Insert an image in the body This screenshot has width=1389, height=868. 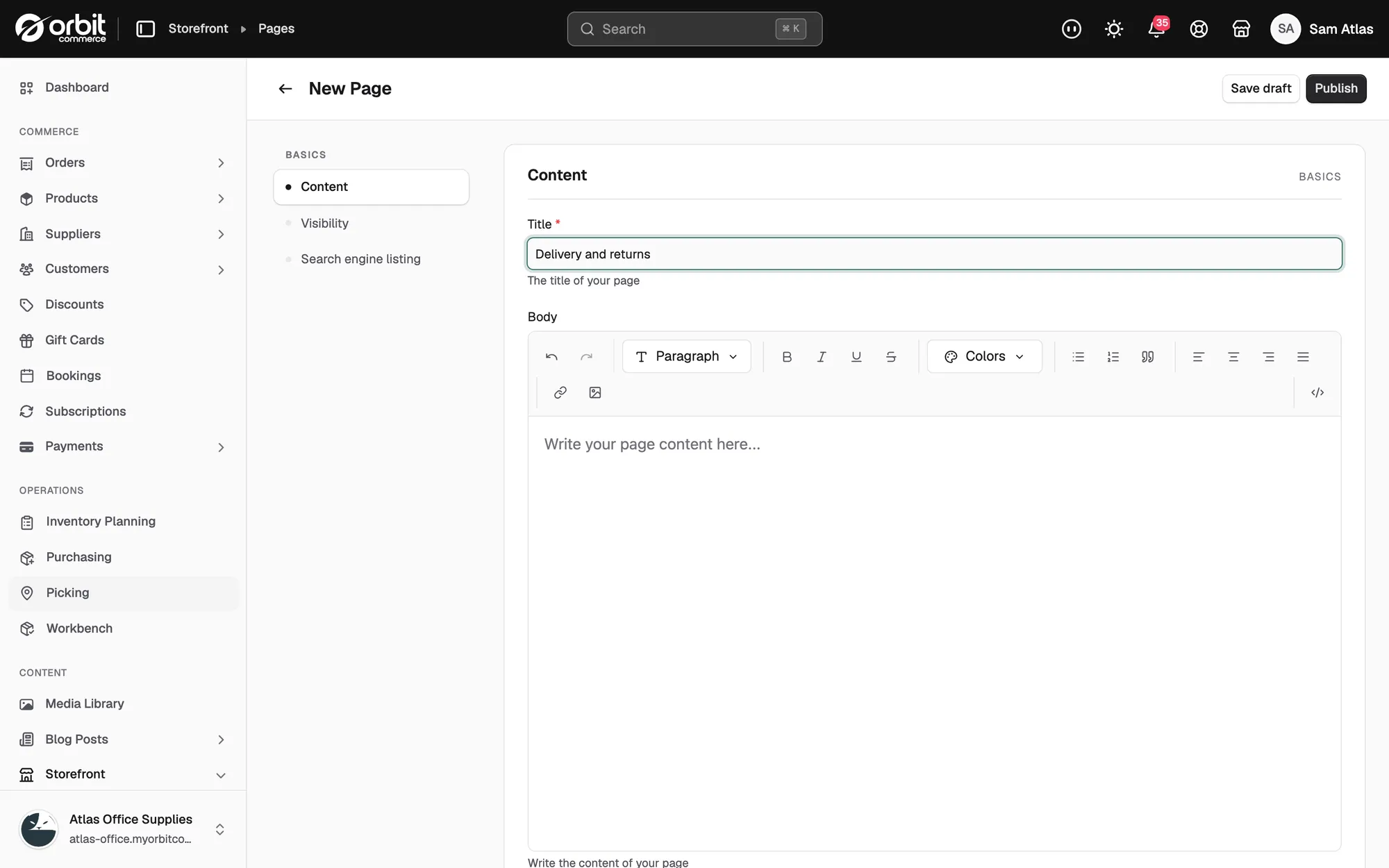tap(595, 392)
